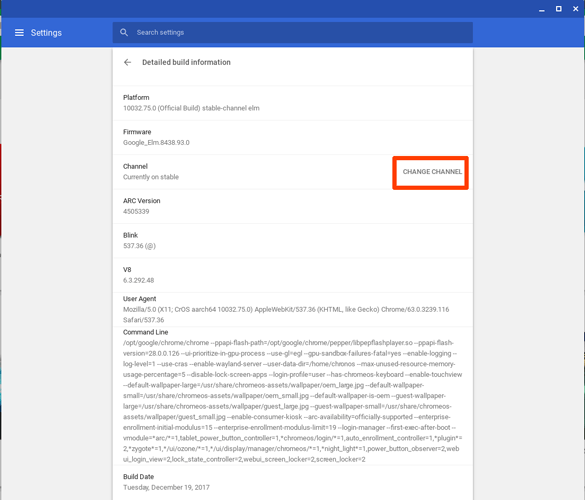Screen dimensions: 585x500
Task: Click the ARC Version label
Action: click(142, 201)
